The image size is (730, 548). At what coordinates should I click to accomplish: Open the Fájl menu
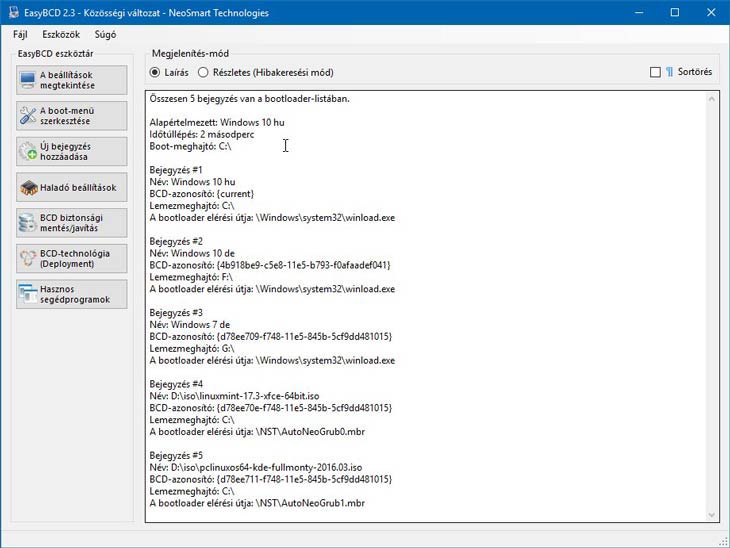pos(20,34)
